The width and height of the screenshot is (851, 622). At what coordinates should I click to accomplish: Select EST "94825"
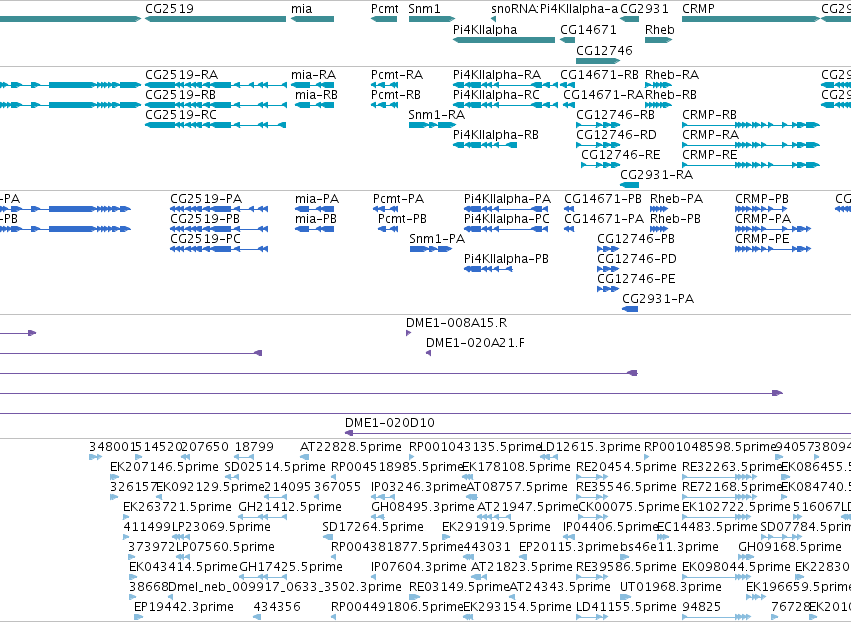click(x=703, y=607)
